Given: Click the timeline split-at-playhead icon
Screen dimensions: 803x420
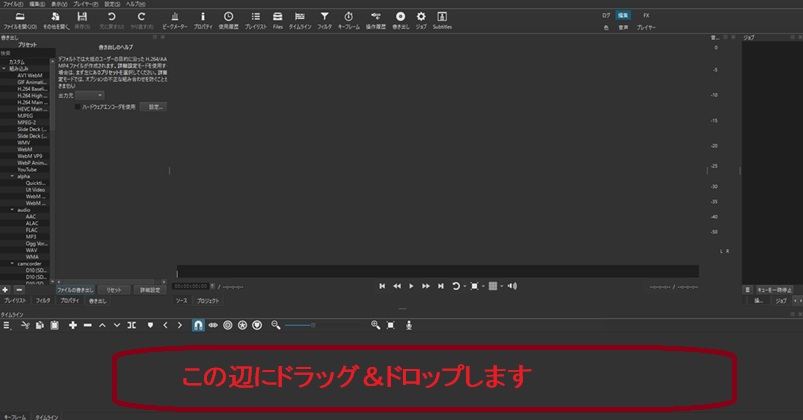Looking at the screenshot, I should [x=133, y=325].
